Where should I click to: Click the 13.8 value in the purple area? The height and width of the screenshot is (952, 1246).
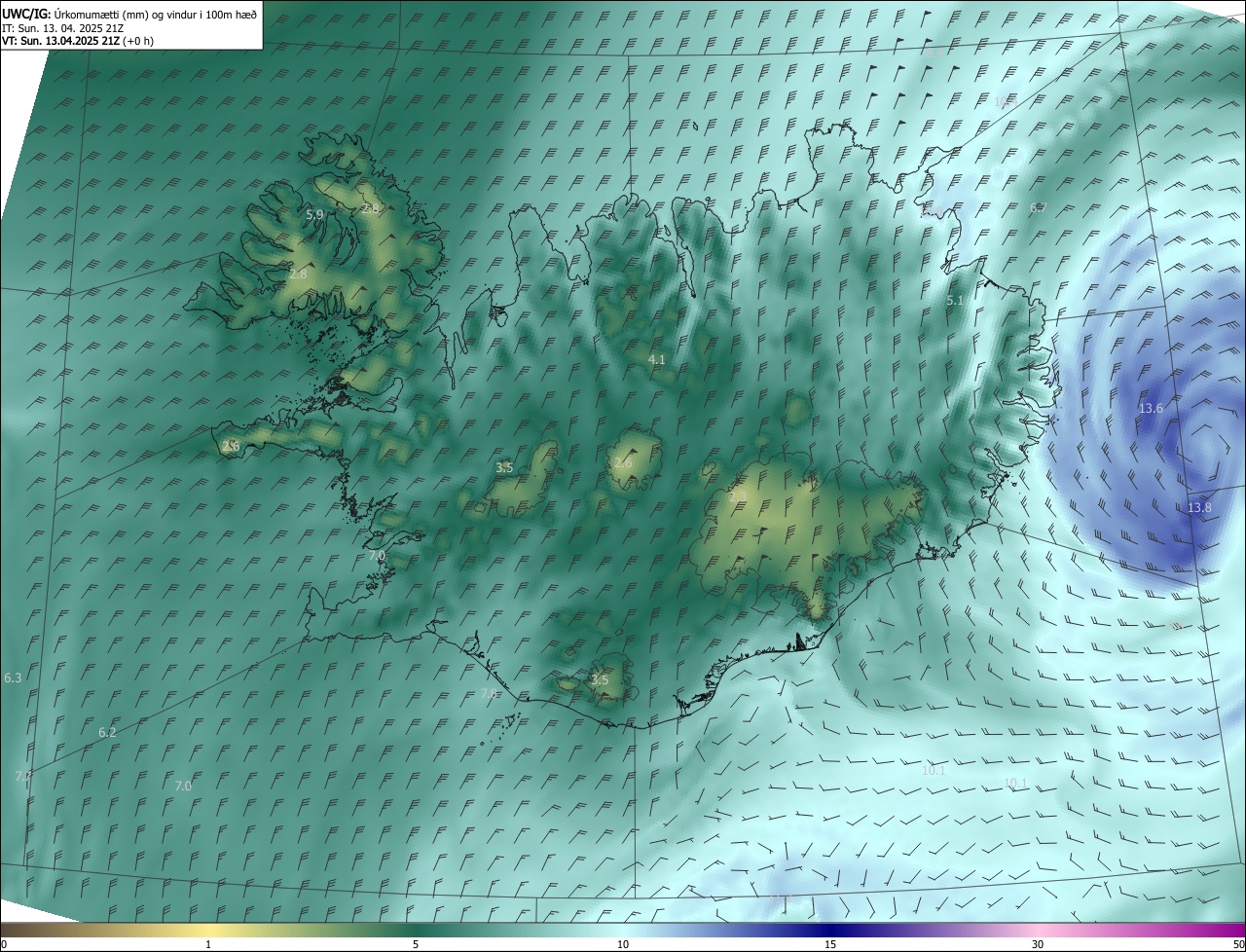tap(1199, 508)
